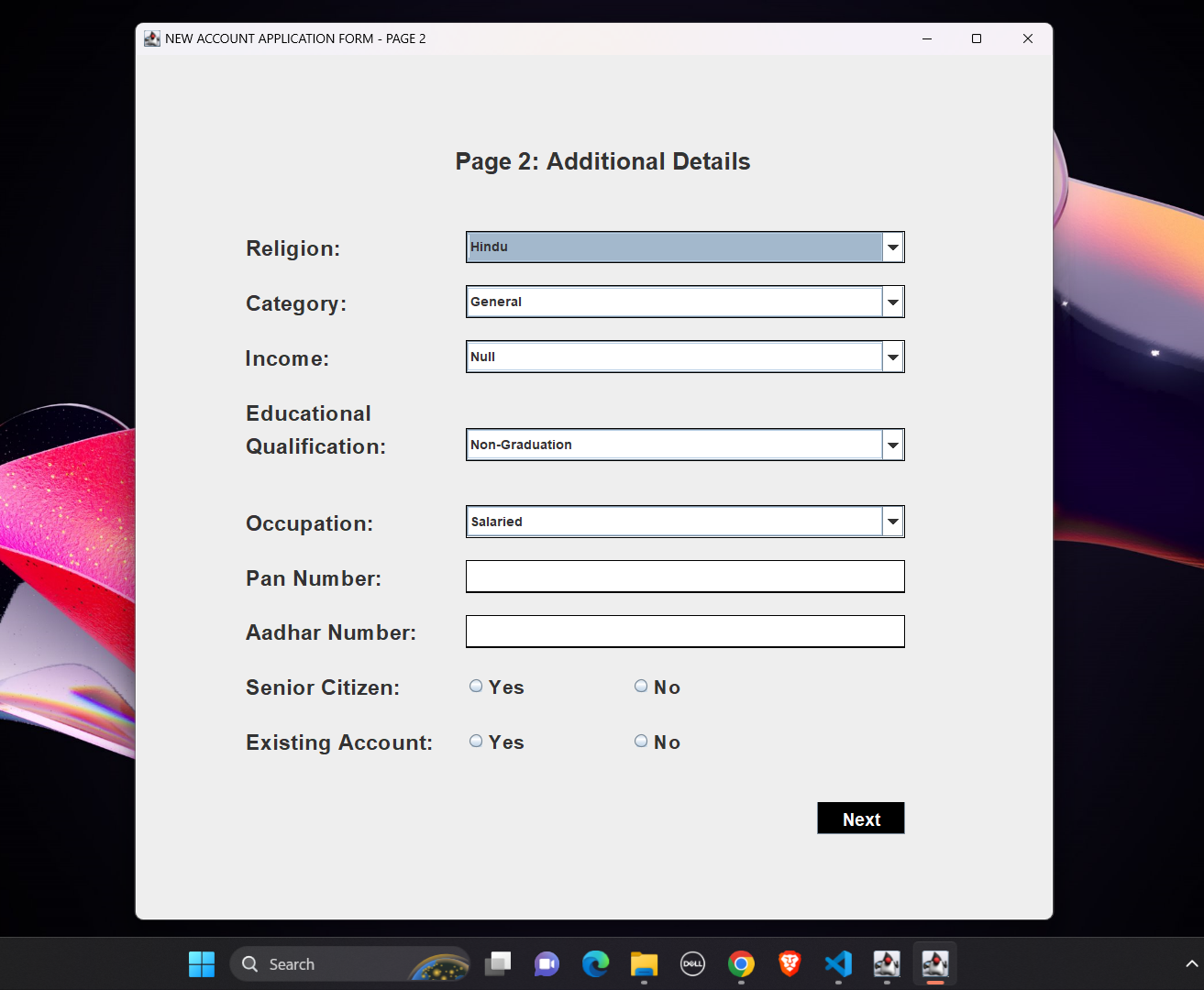Open the Dell app taskbar icon
The height and width of the screenshot is (990, 1204).
(x=692, y=964)
